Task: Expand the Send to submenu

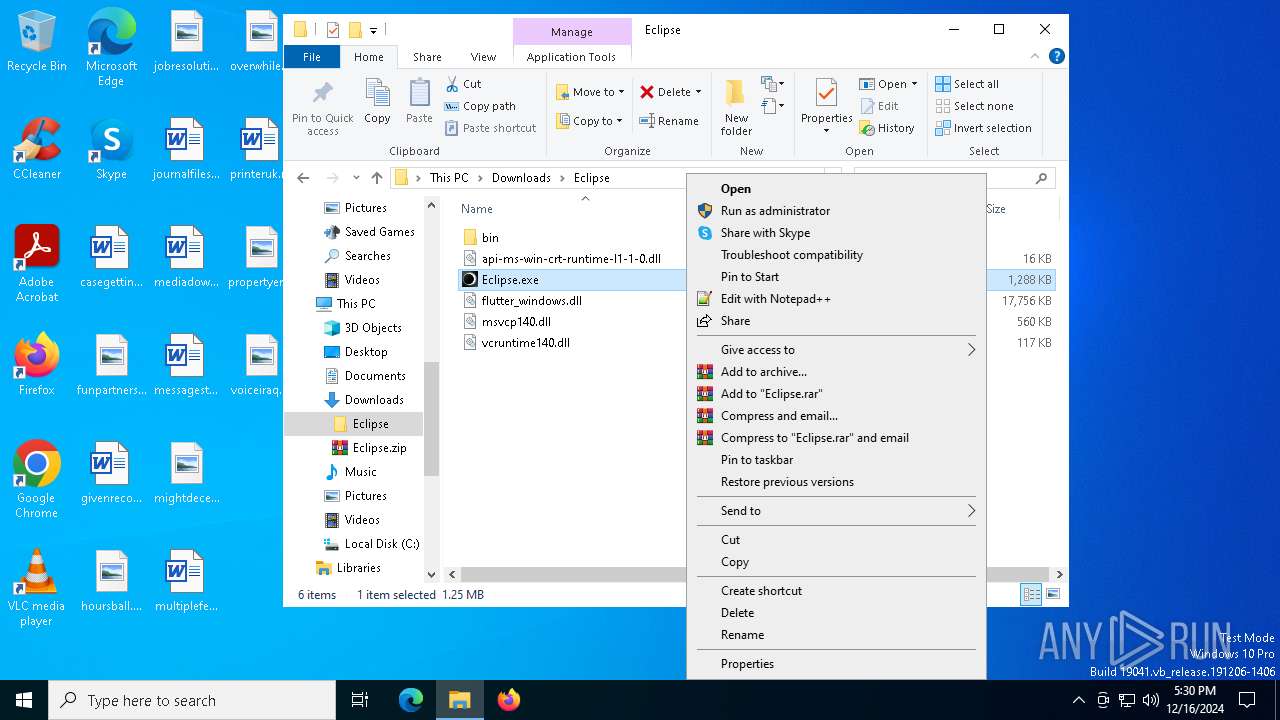Action: click(836, 511)
